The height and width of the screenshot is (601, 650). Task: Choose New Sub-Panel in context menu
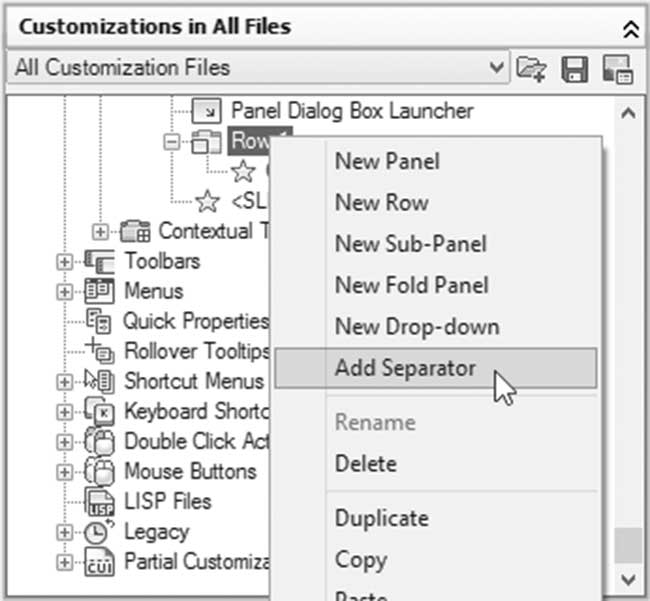coord(410,244)
